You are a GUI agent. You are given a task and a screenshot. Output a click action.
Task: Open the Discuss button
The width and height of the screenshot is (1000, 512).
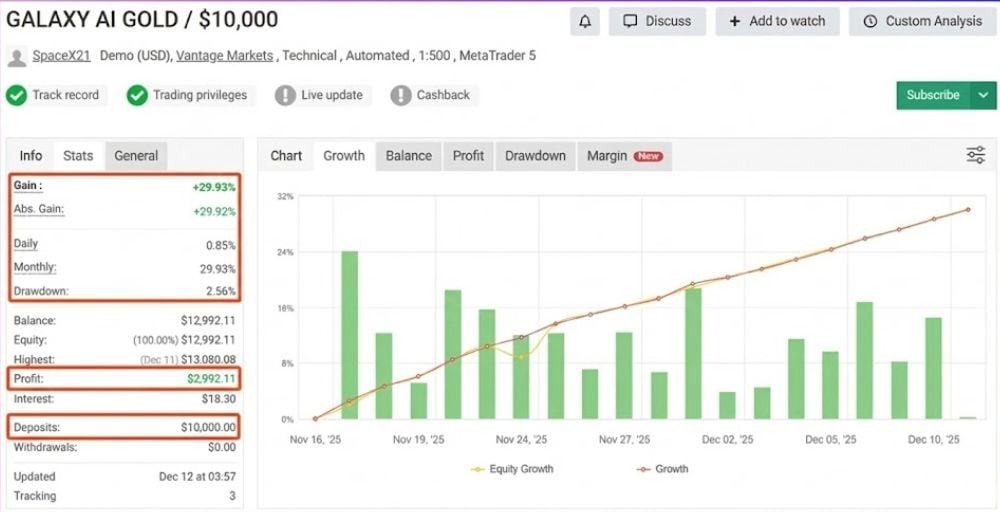click(657, 22)
